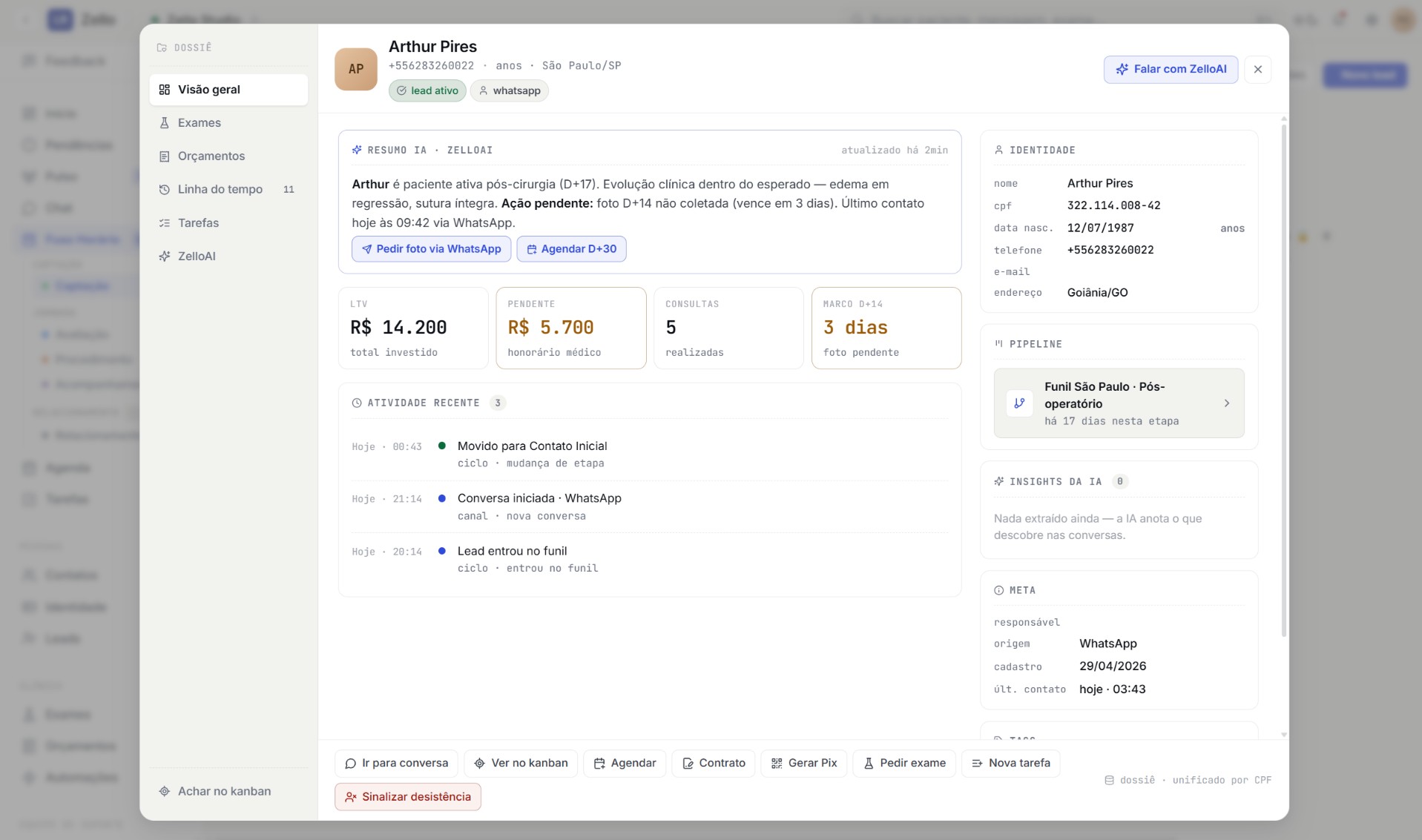Screen dimensions: 1422x840
Task: Click the Insights da IA count badge 0
Action: (x=1120, y=482)
